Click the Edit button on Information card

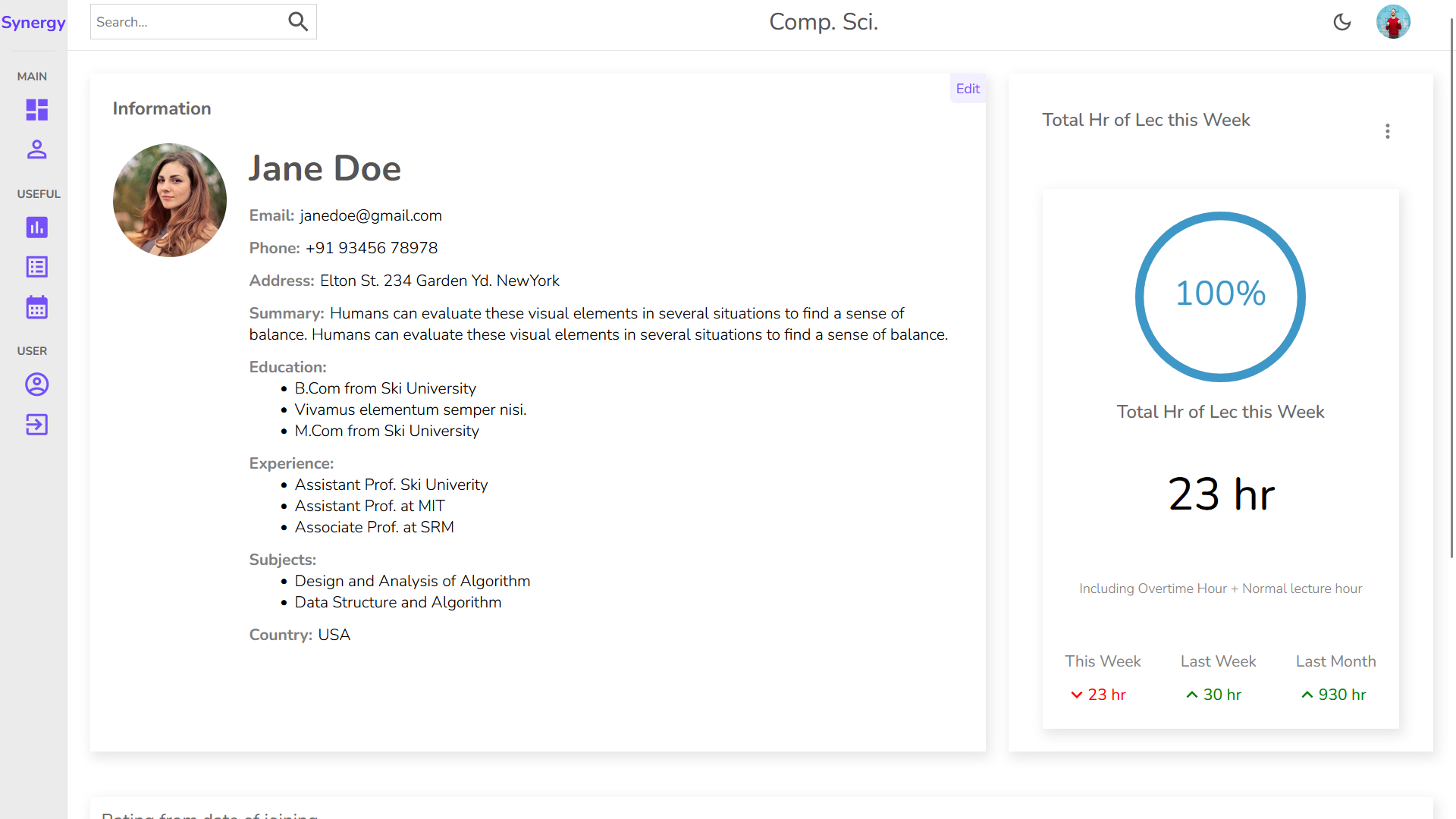pos(968,89)
